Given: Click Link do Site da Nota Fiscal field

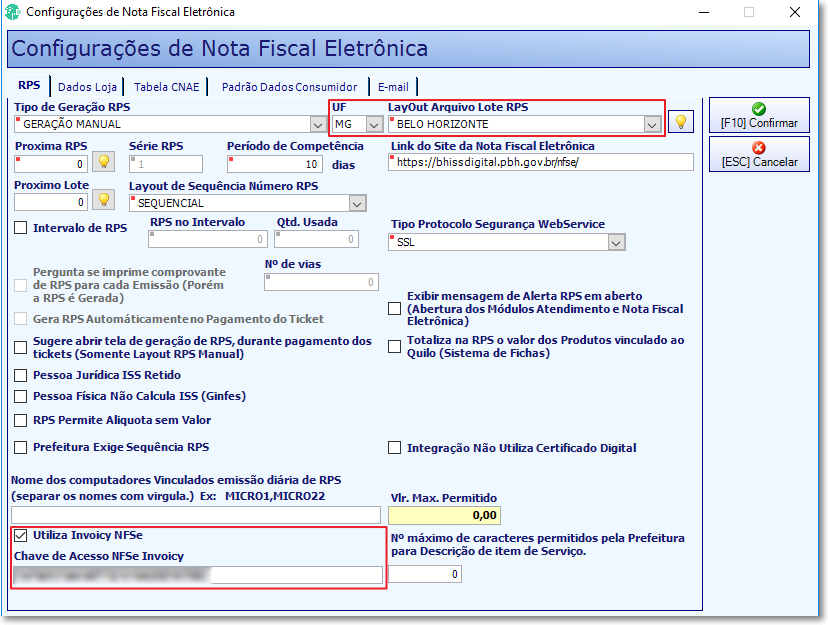Looking at the screenshot, I should click(x=541, y=162).
